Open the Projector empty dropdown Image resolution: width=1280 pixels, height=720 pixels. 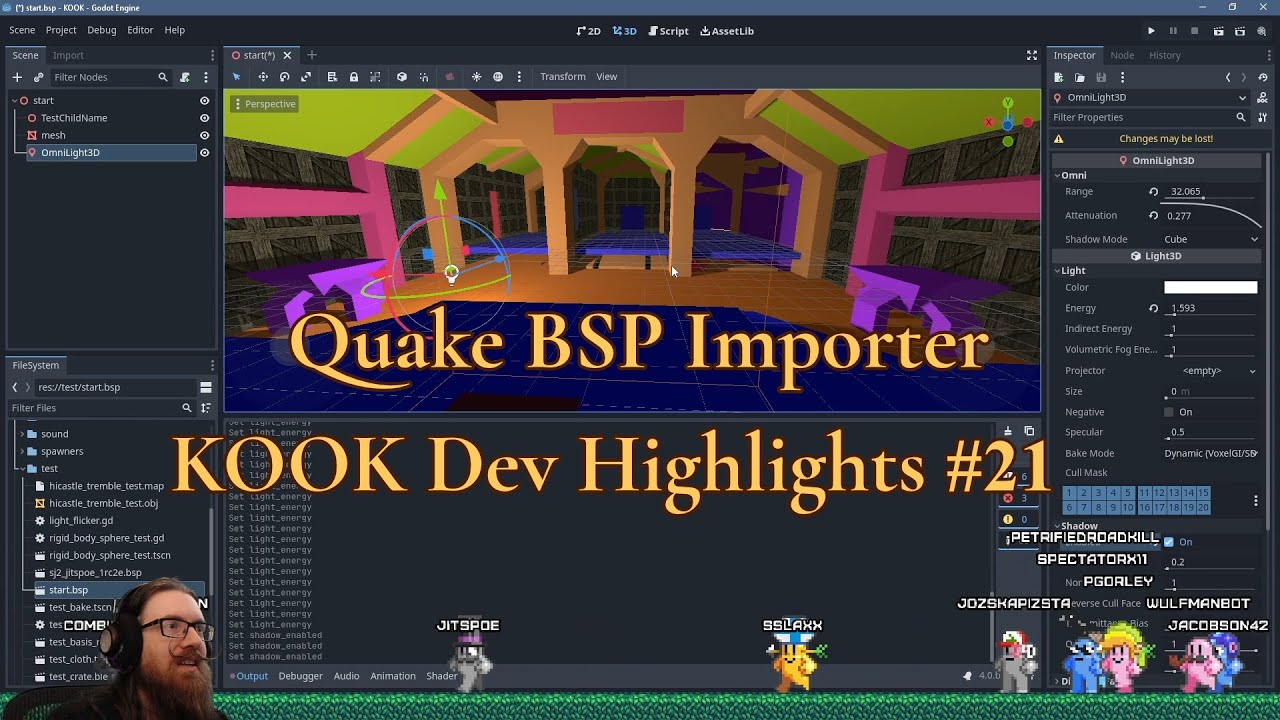[x=1211, y=371]
